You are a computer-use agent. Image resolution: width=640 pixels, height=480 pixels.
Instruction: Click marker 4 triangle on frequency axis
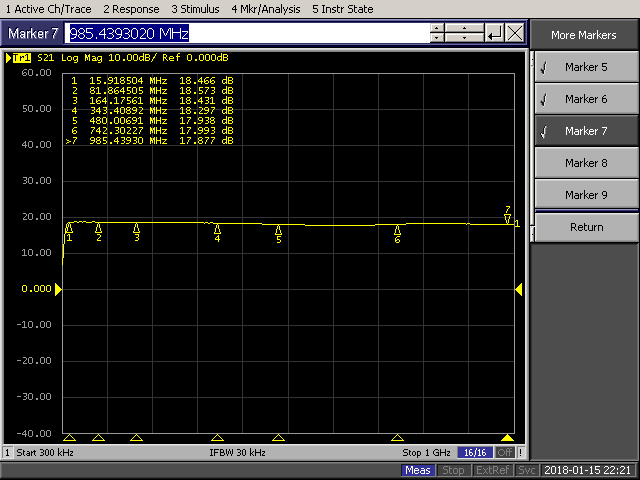pos(218,438)
